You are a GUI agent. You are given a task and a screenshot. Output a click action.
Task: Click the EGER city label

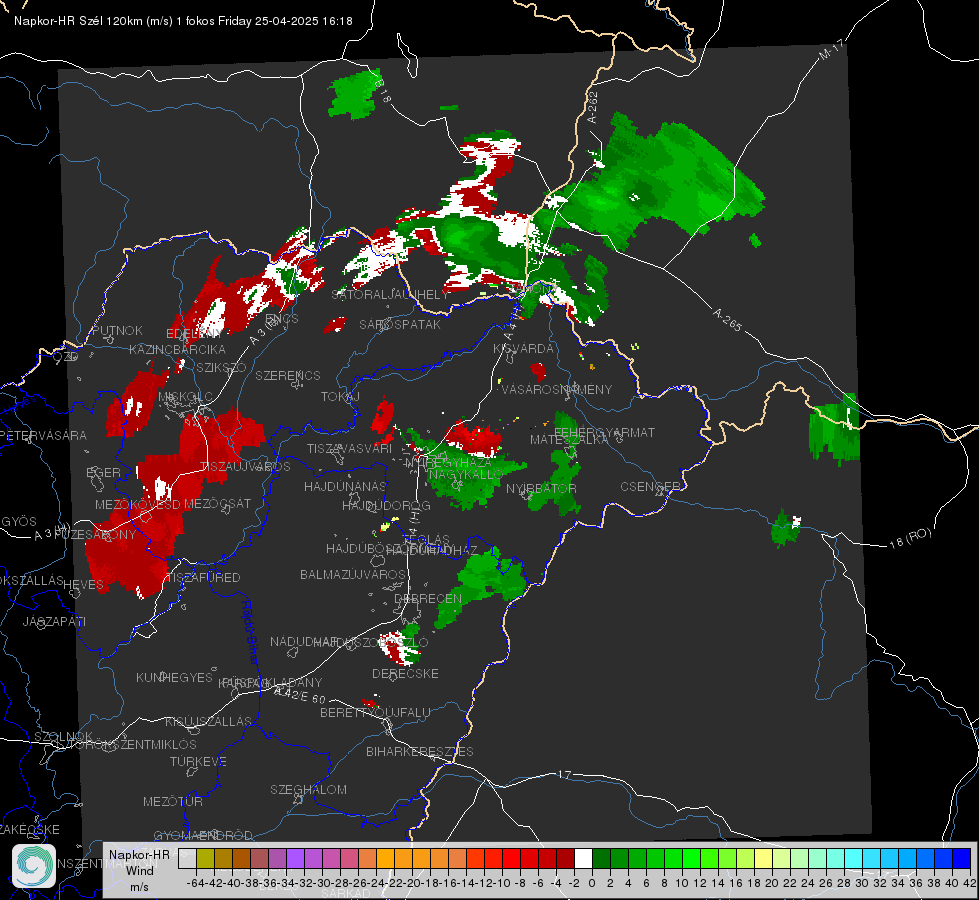pyautogui.click(x=103, y=472)
